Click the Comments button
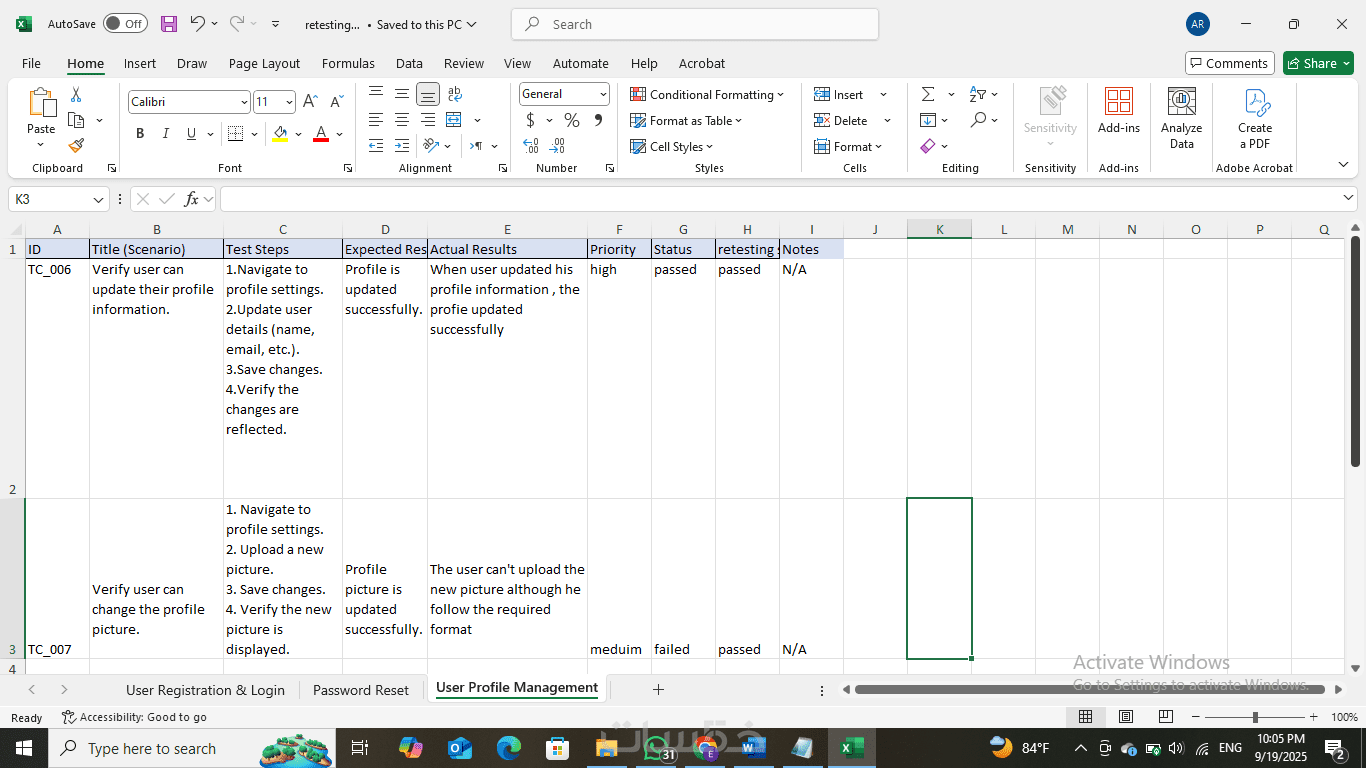This screenshot has width=1366, height=768. [x=1230, y=63]
